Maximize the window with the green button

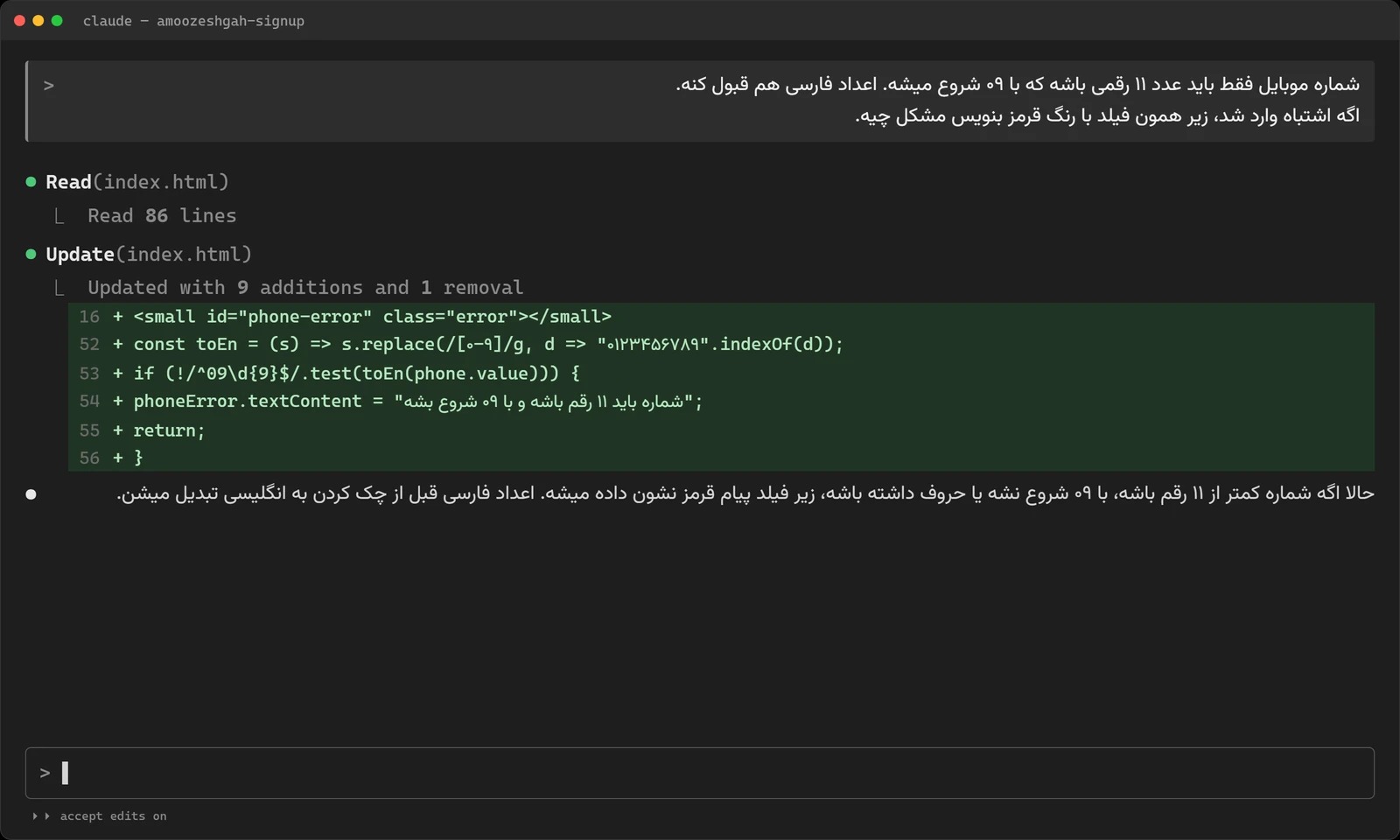pos(57,21)
